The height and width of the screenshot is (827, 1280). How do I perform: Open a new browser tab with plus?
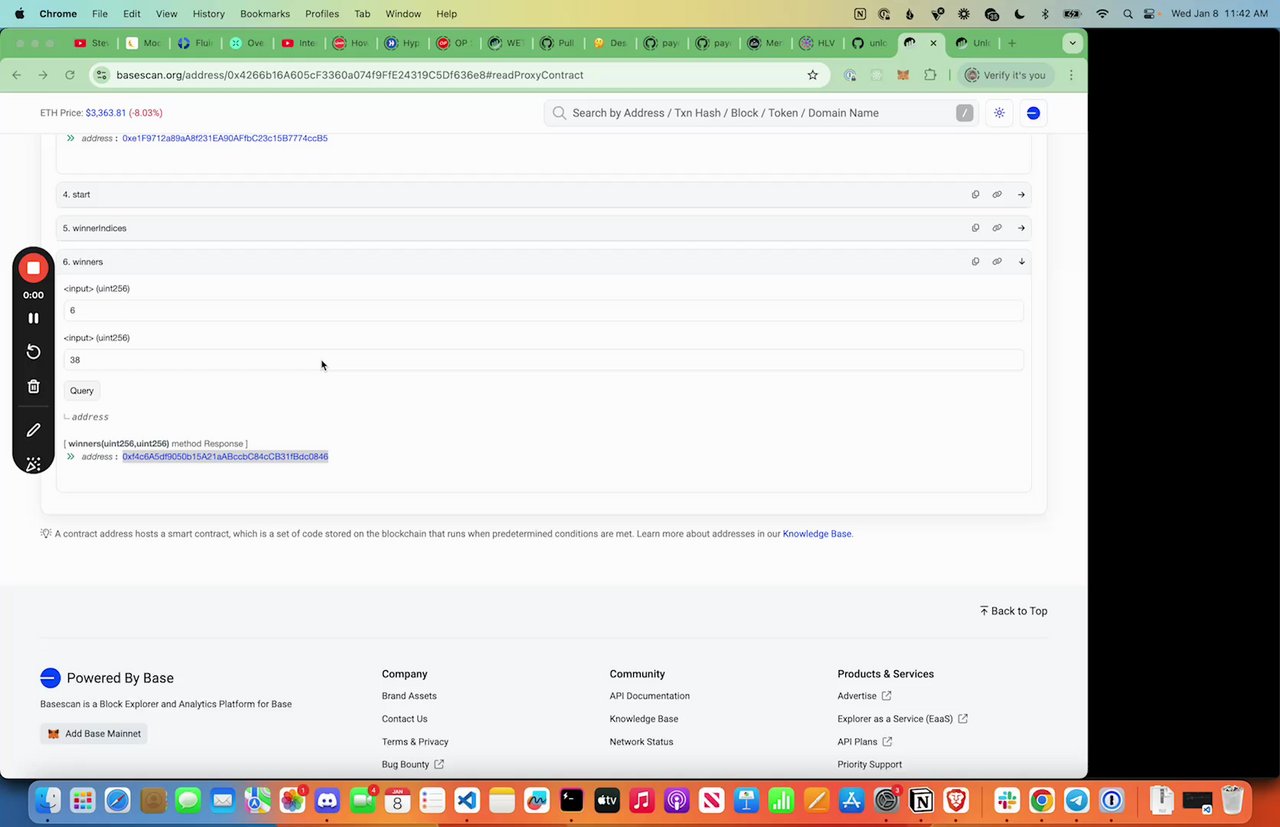1012,43
